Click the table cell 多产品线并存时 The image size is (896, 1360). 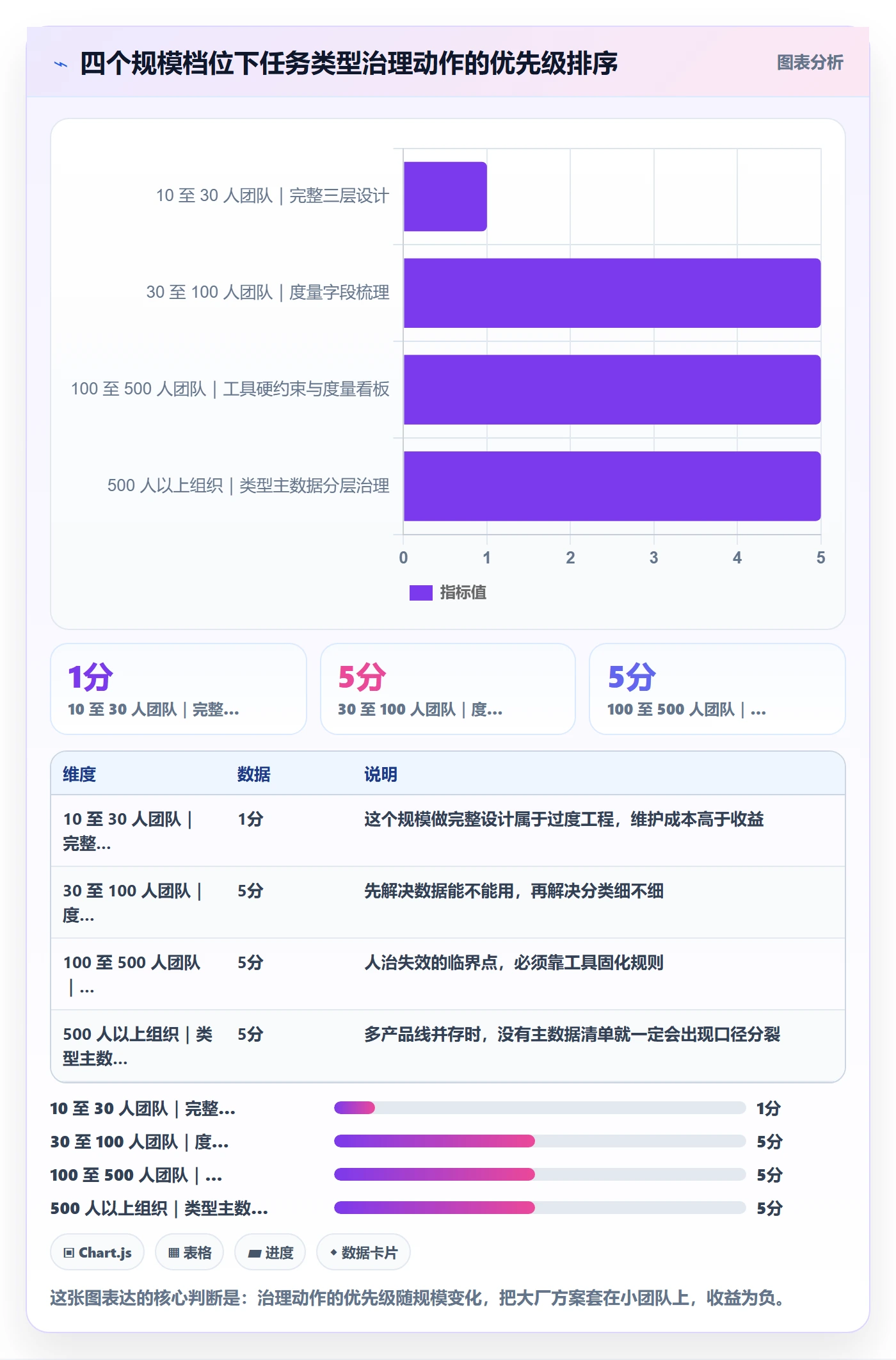[x=572, y=1034]
